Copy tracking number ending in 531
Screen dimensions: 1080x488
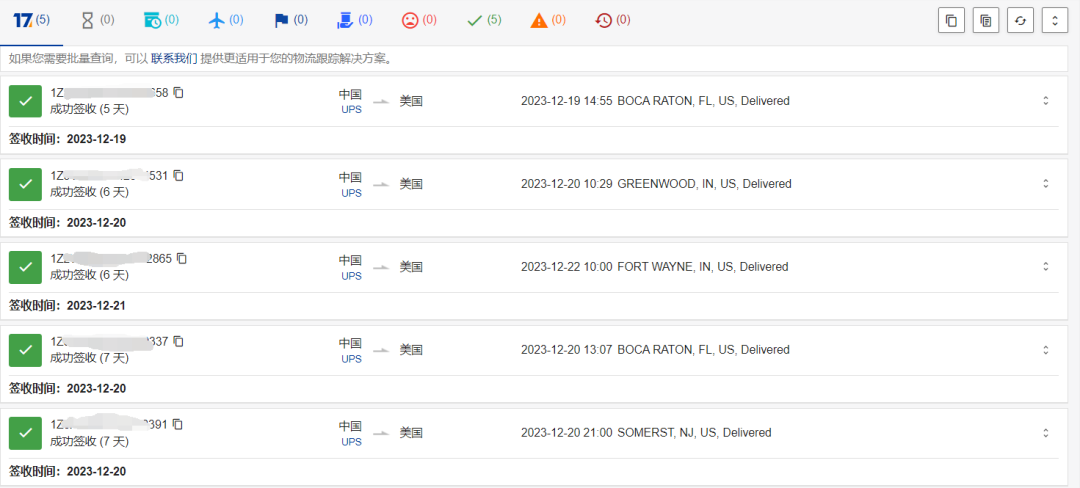coord(179,176)
